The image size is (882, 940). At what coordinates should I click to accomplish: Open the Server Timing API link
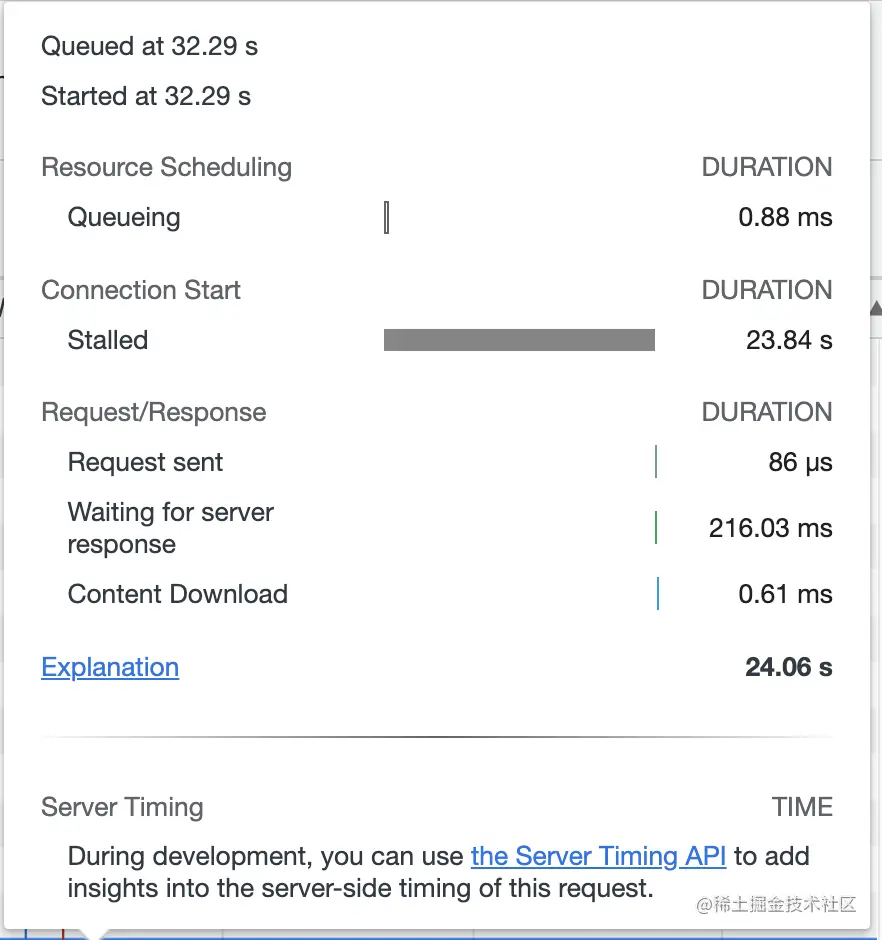[x=598, y=856]
